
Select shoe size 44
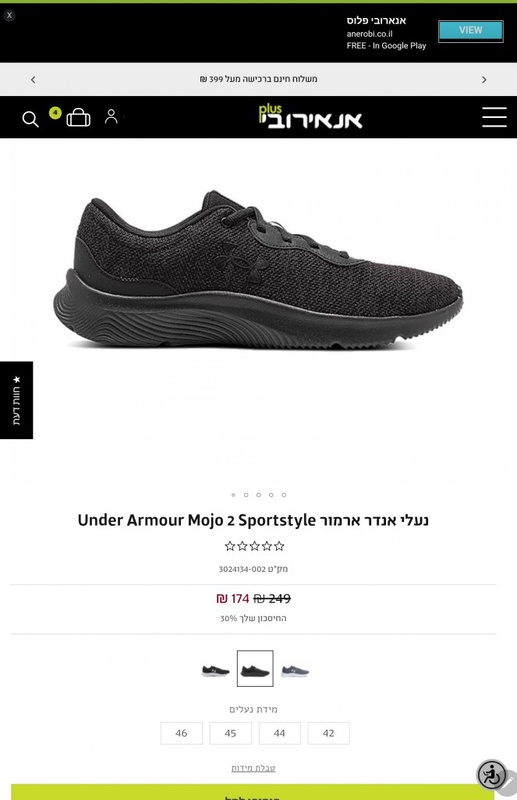click(279, 733)
